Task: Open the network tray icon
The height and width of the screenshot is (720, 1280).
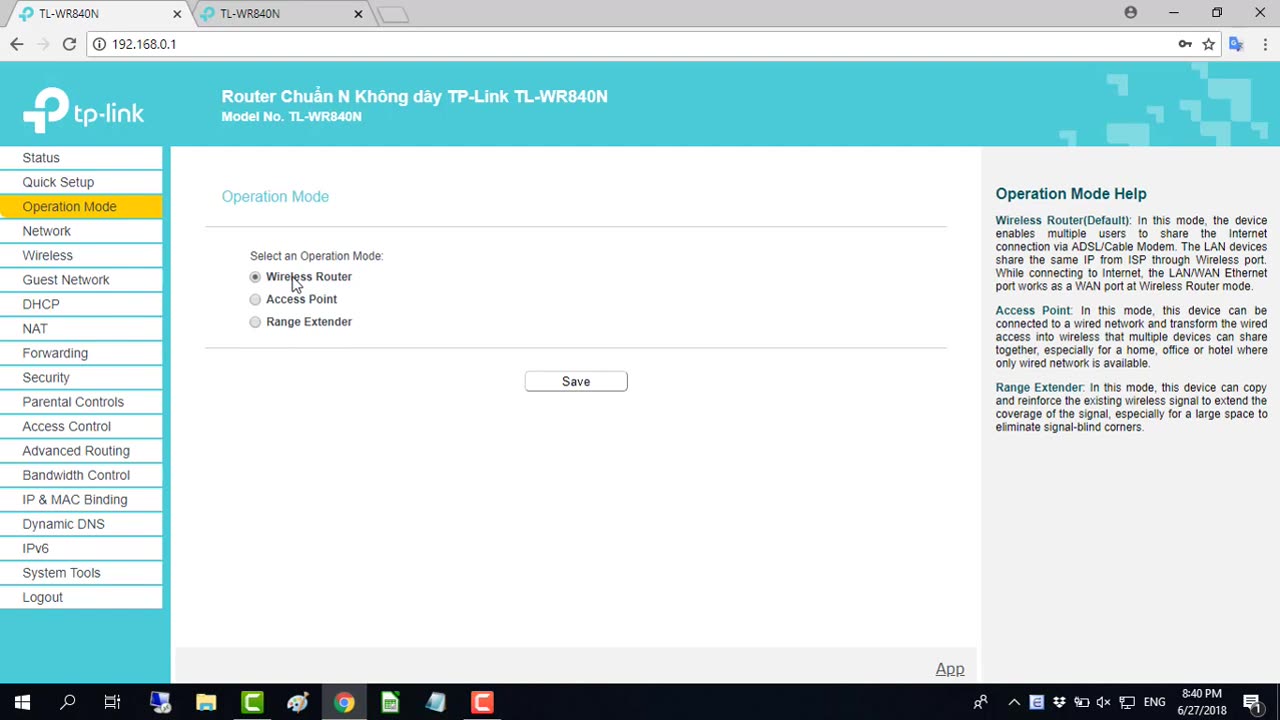Action: point(1127,702)
